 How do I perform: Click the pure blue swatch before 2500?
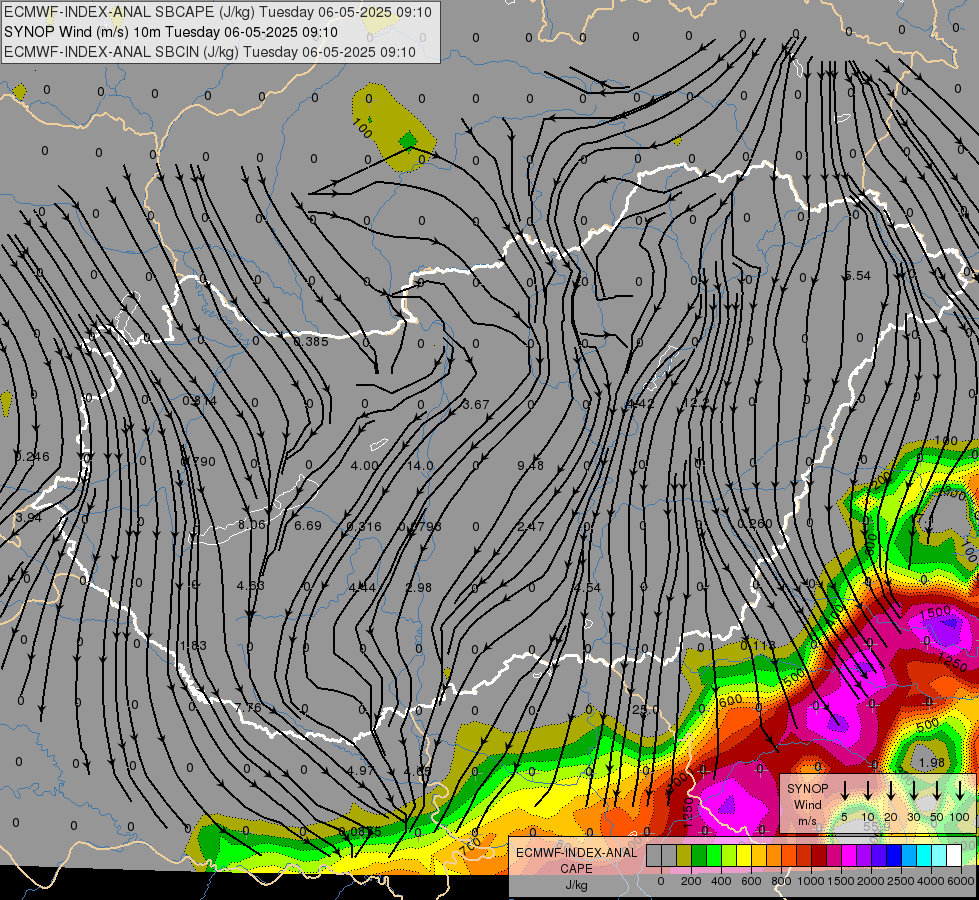point(893,855)
